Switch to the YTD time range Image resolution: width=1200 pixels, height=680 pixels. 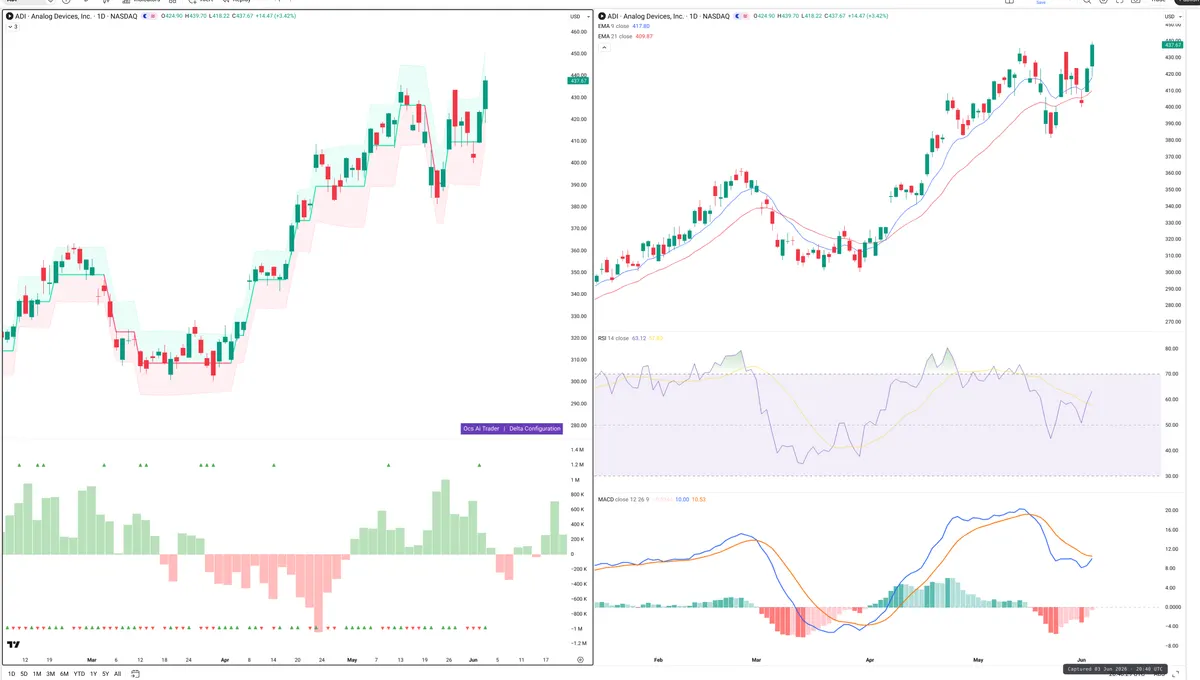tap(79, 674)
